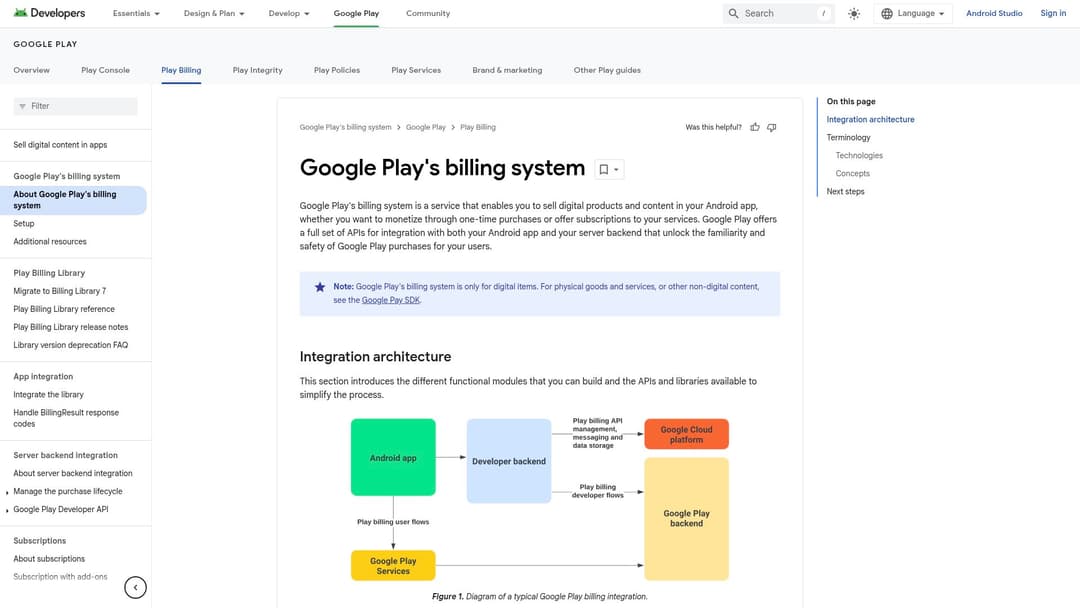Jump to Technologies in page outline
Screen dimensions: 1080x608
coord(859,156)
